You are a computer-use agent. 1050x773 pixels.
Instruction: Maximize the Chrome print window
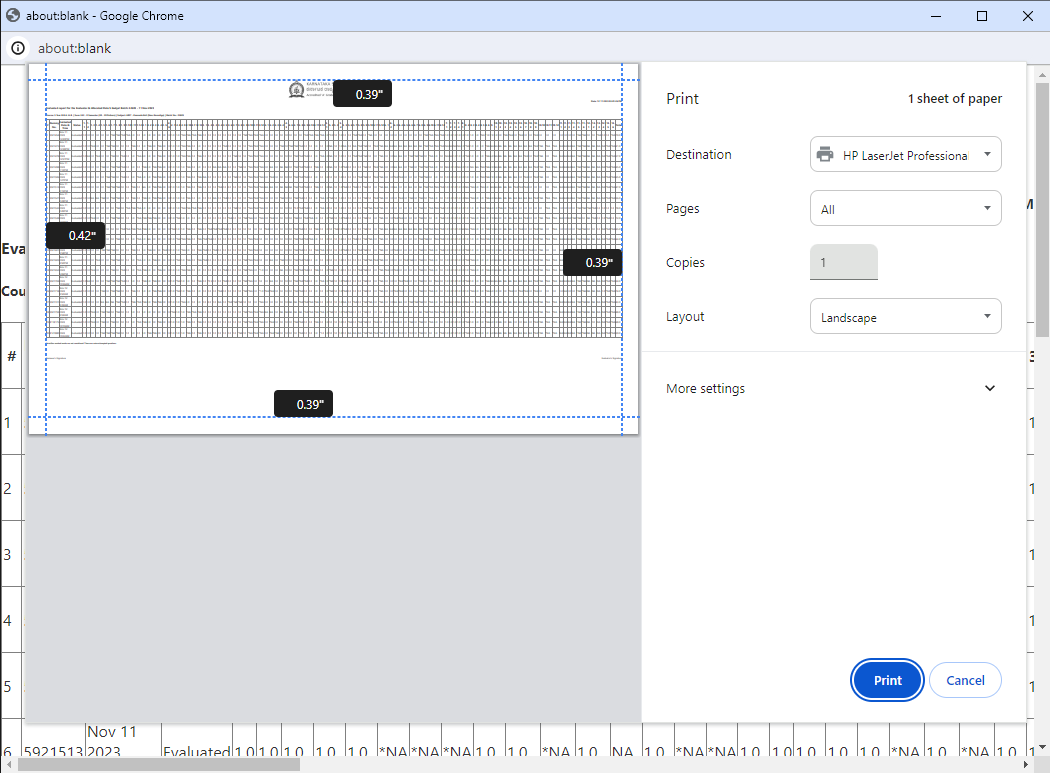point(982,16)
